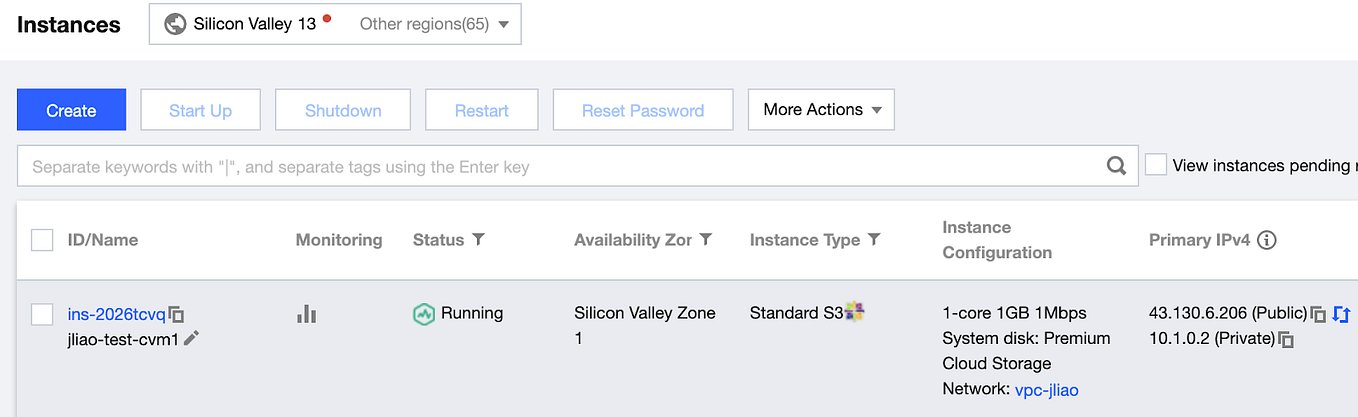Viewport: 1358px width, 417px height.
Task: Edit instance name jliao-test-cvm1 pencil icon
Action: pos(191,339)
